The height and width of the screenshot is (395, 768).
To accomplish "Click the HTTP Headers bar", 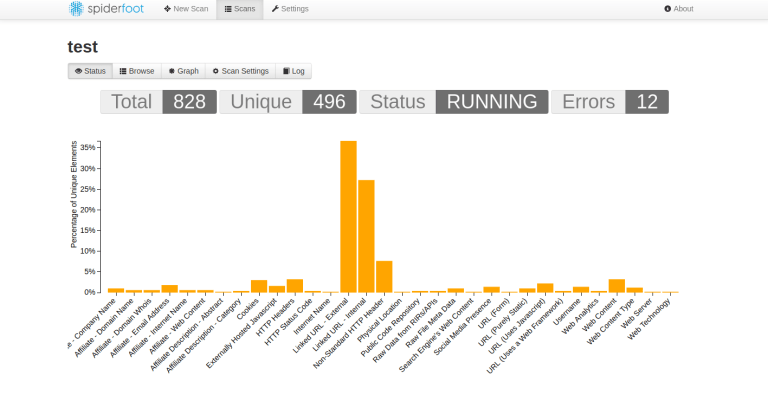I will 295,286.
